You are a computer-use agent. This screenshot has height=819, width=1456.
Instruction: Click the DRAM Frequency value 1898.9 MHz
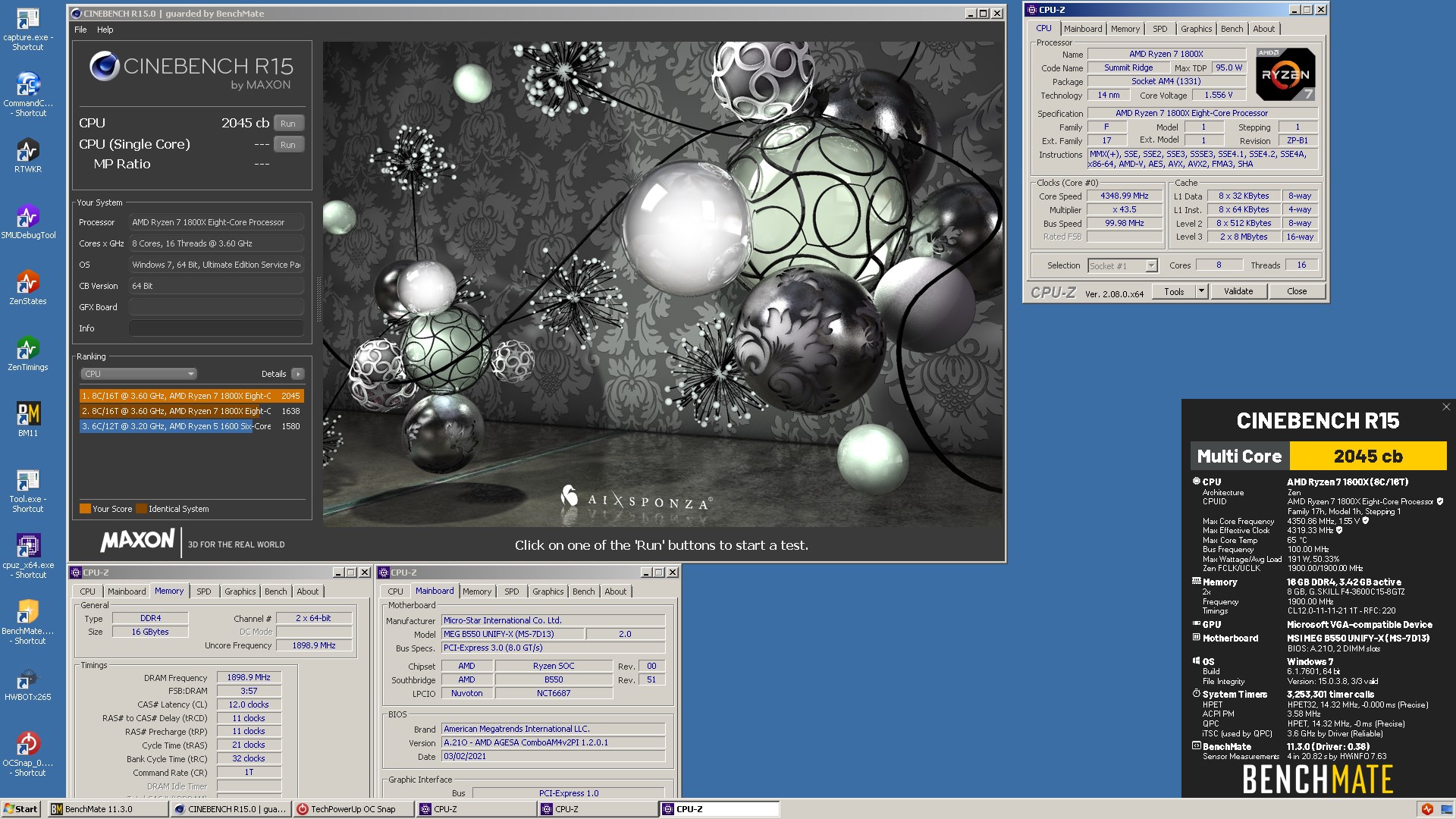coord(249,678)
